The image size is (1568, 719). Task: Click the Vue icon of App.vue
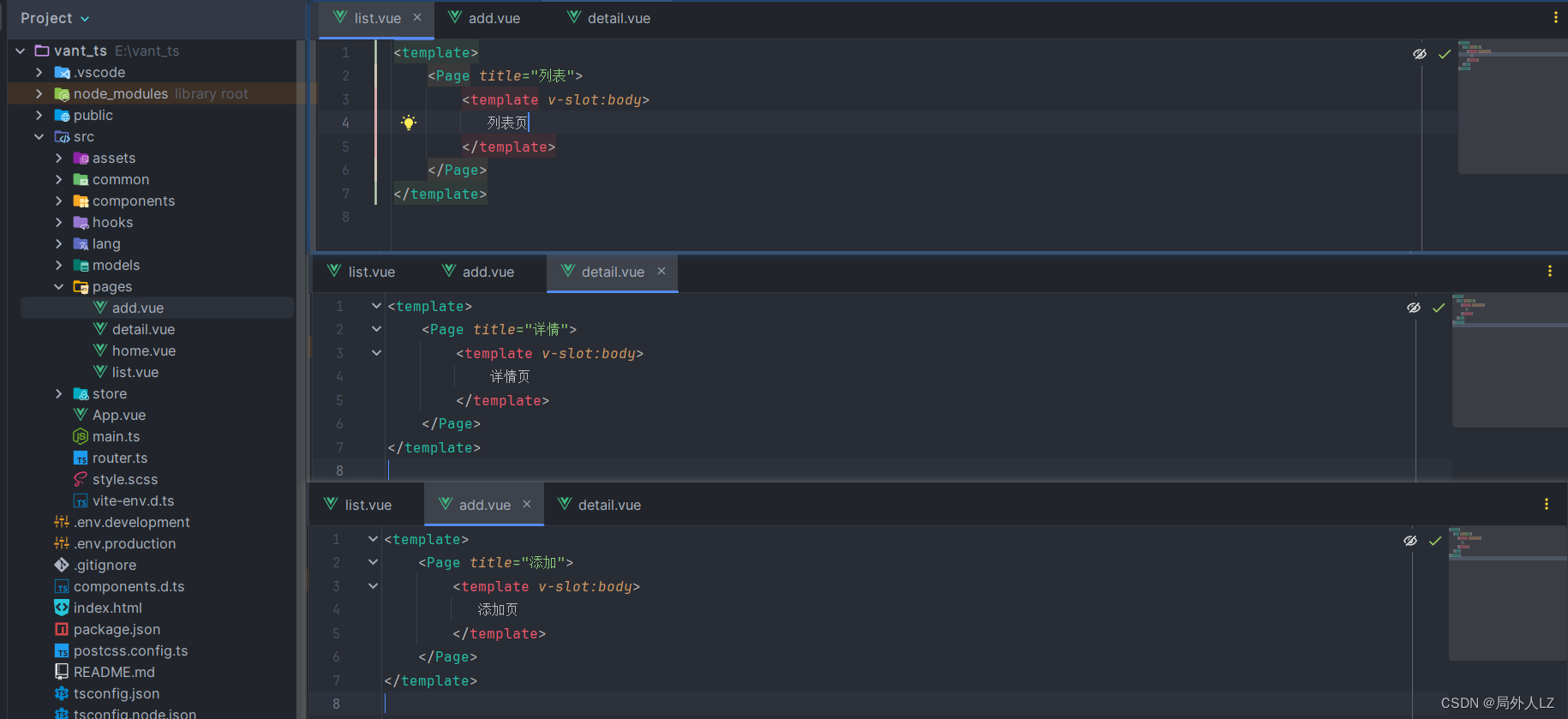click(x=81, y=415)
